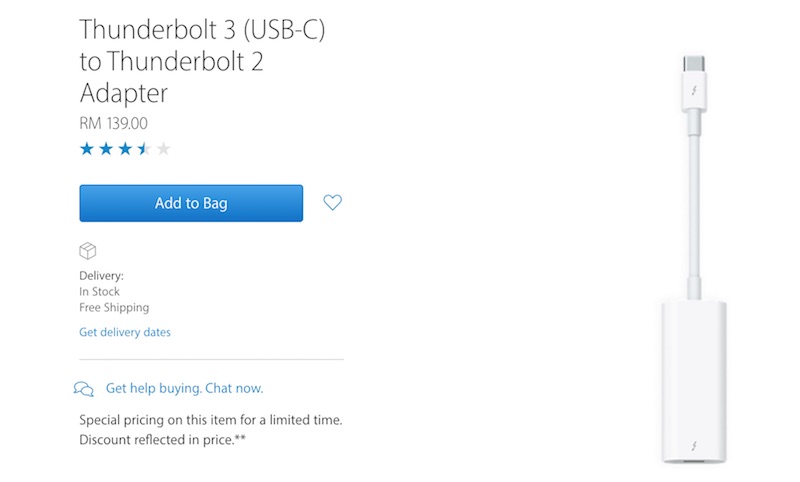Click the Delivery label
This screenshot has height=482, width=800.
102,276
